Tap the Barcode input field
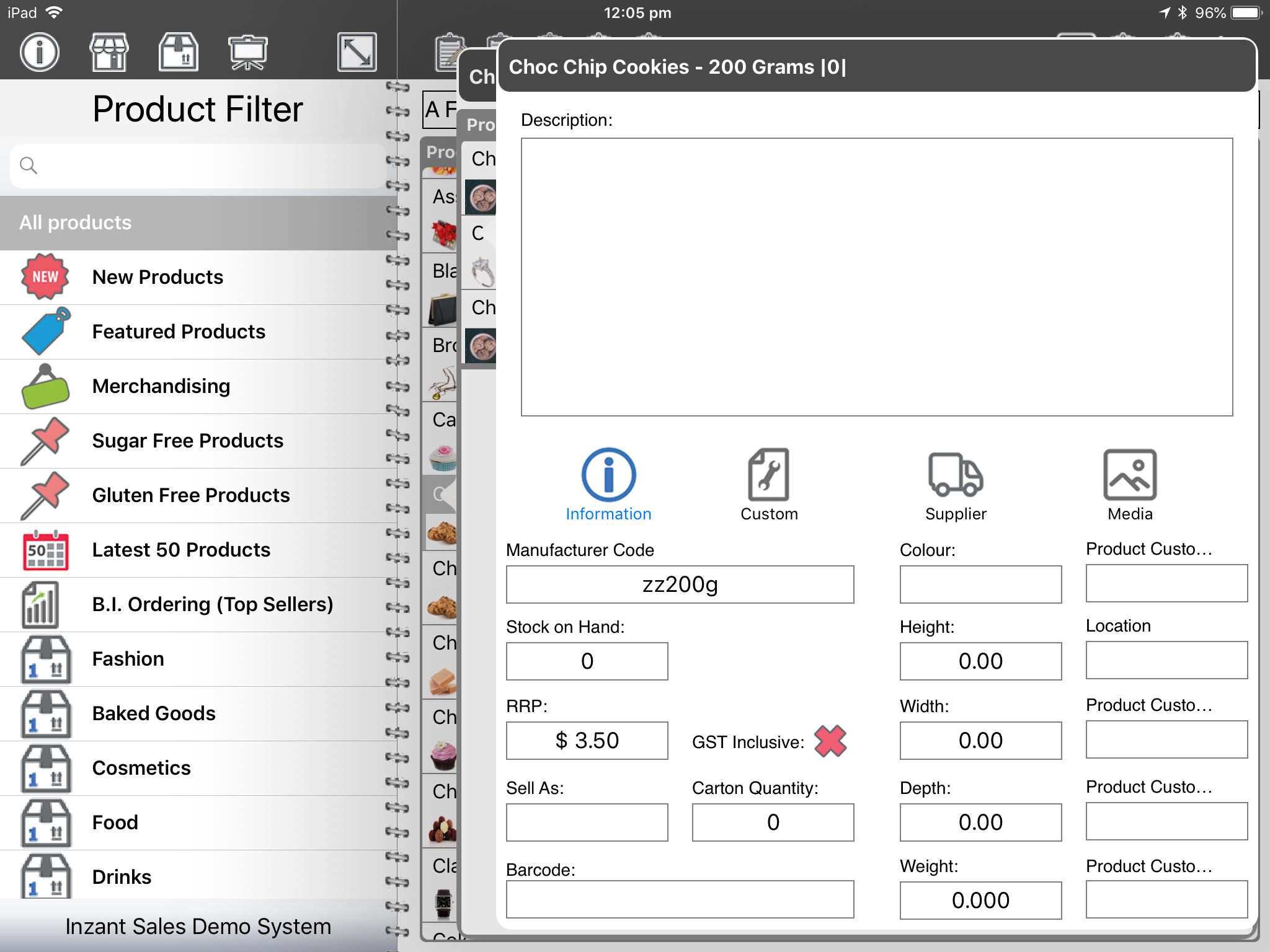Image resolution: width=1270 pixels, height=952 pixels. pos(680,899)
